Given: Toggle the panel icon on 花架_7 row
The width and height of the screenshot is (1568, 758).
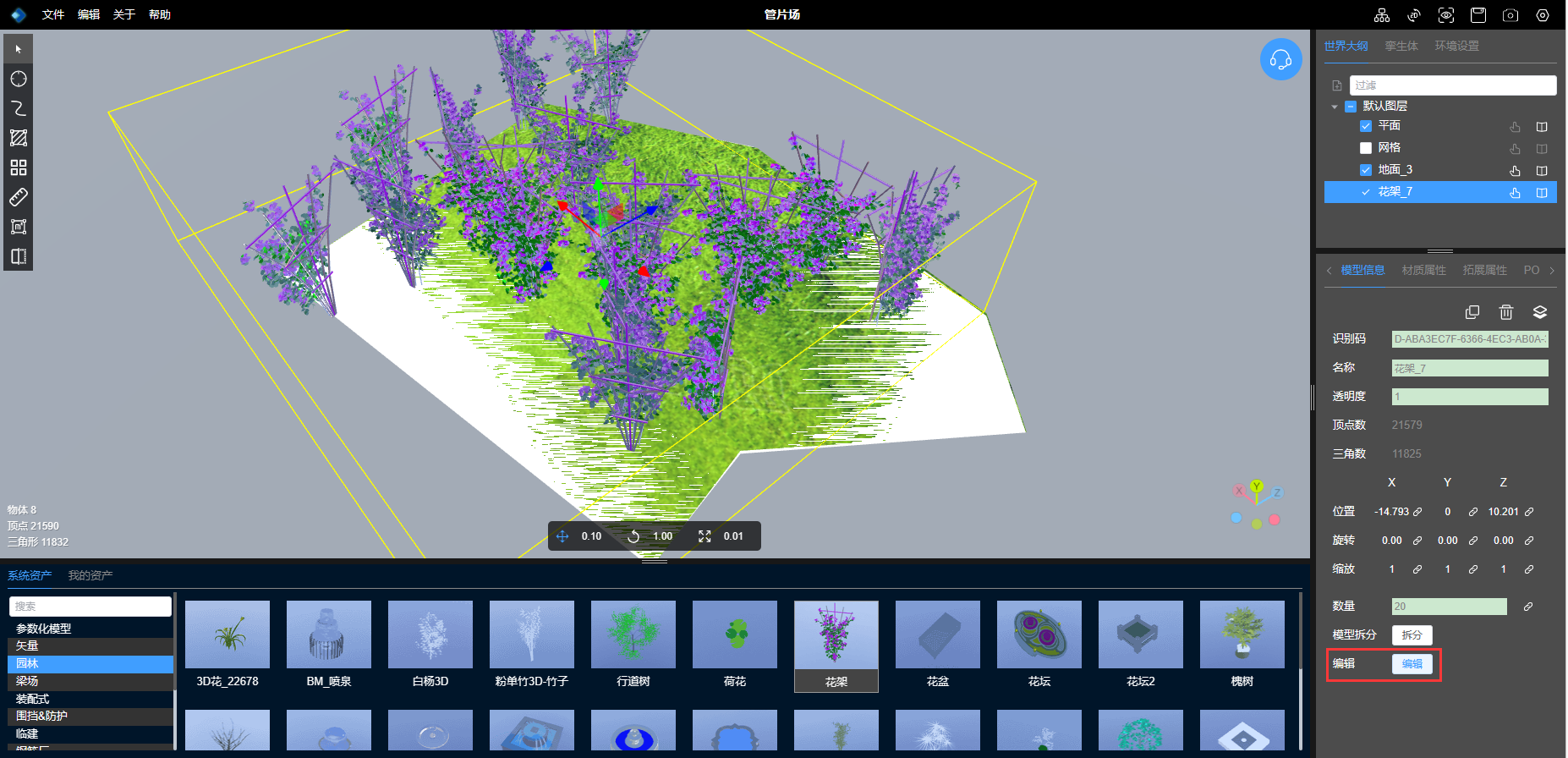Looking at the screenshot, I should (1542, 193).
